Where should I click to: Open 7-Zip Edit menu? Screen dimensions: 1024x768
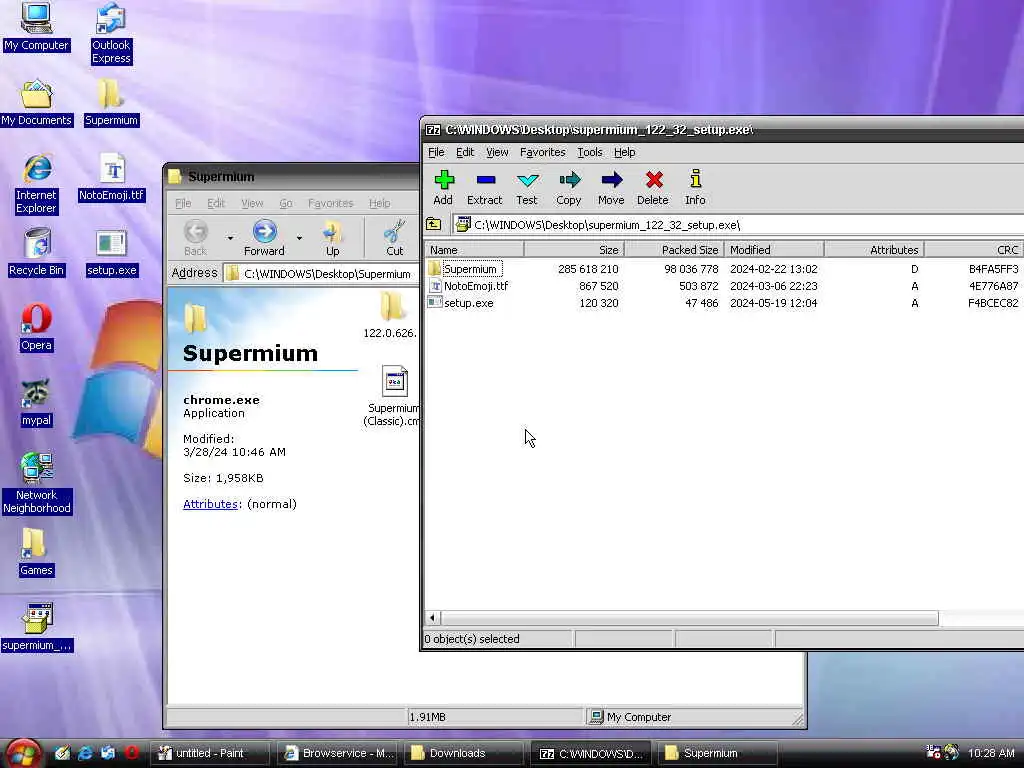coord(465,152)
